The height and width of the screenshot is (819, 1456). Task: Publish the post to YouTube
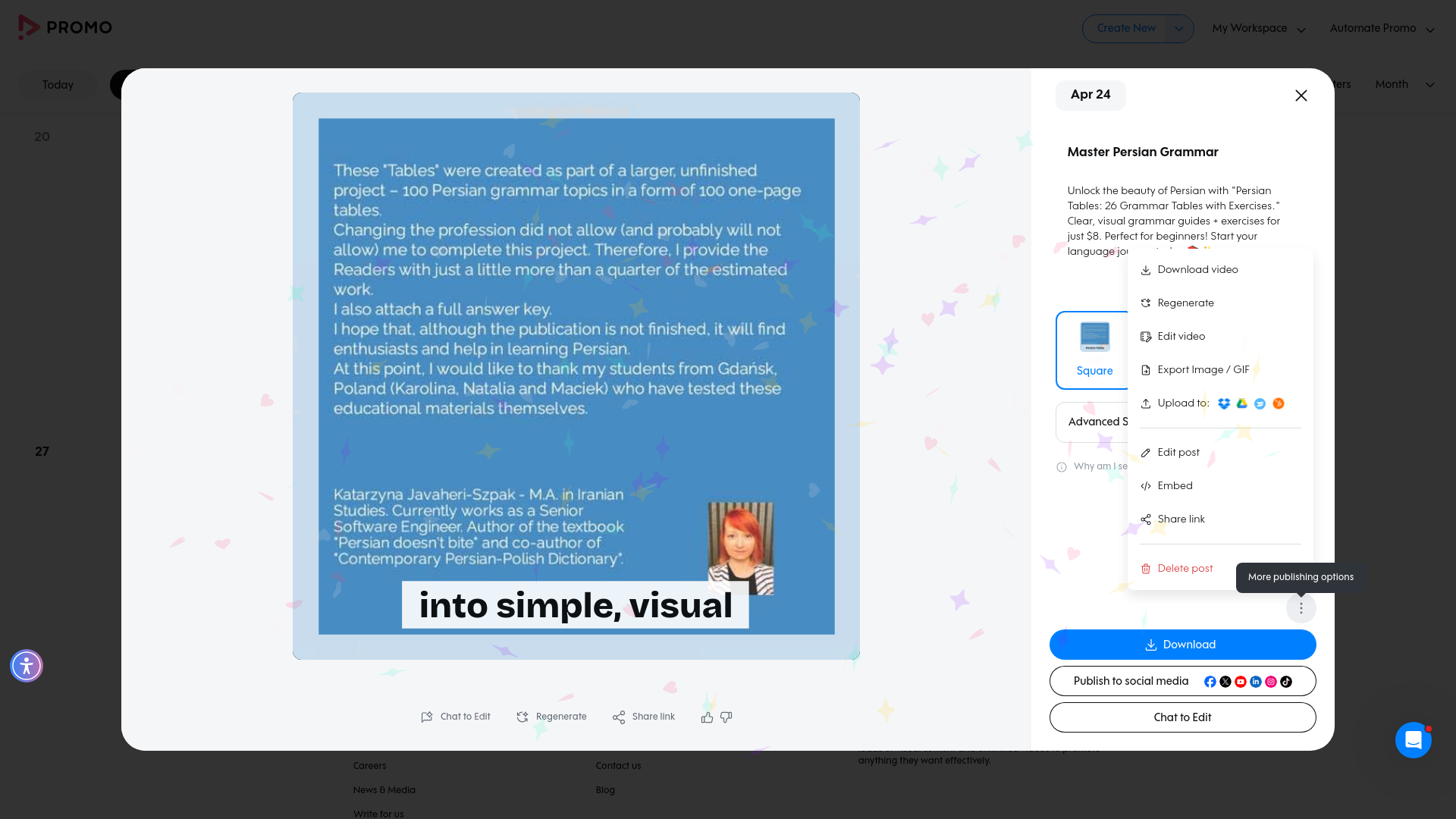click(x=1241, y=681)
